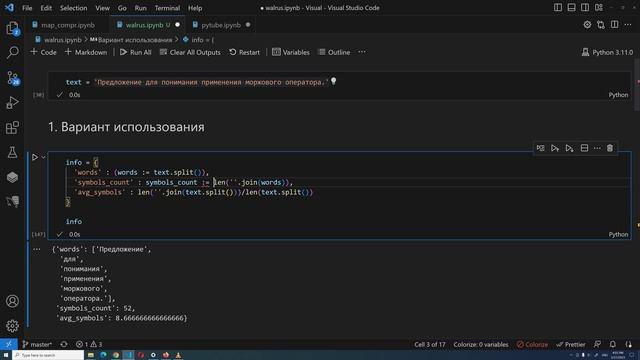
Task: Open notebook toolbar overflow ellipsis
Action: [362, 52]
